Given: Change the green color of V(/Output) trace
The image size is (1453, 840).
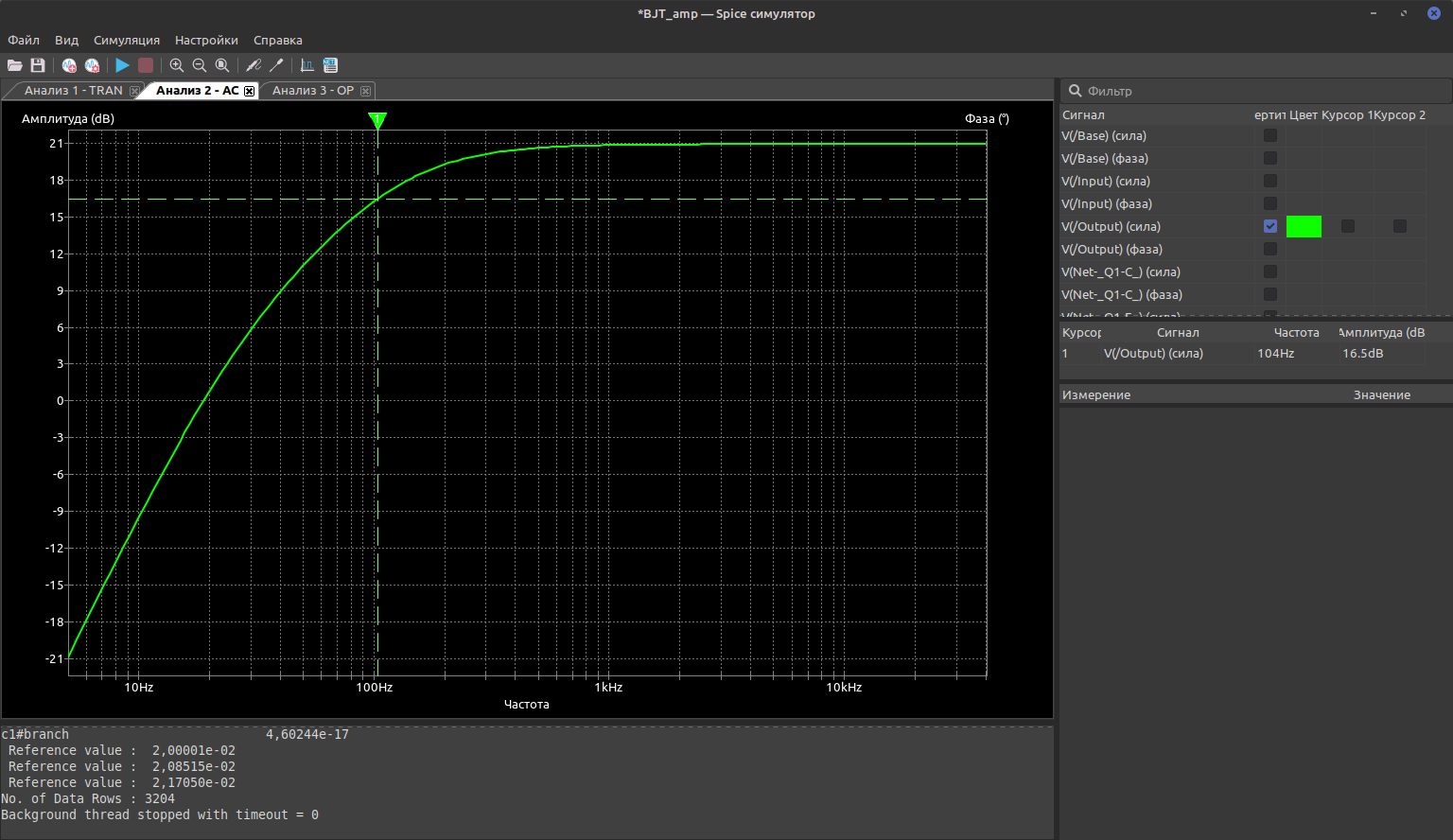Looking at the screenshot, I should [x=1304, y=226].
